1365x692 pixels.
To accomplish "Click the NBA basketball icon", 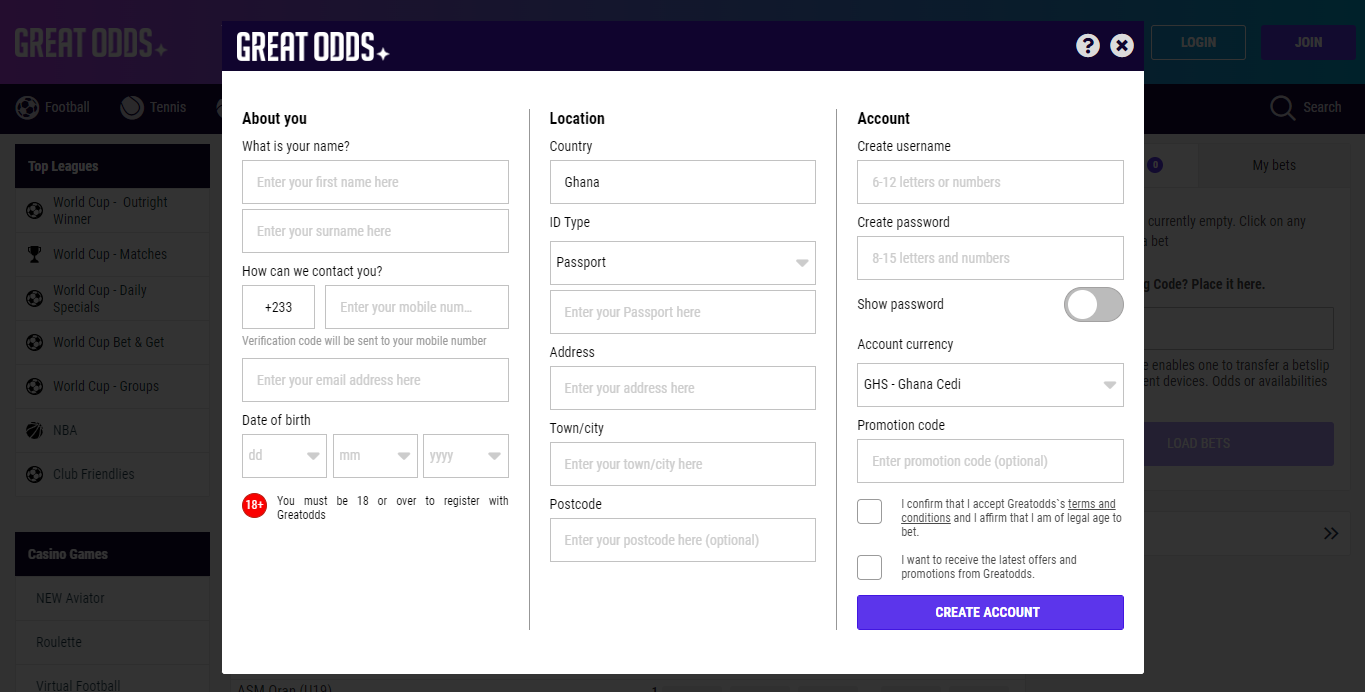I will point(35,430).
